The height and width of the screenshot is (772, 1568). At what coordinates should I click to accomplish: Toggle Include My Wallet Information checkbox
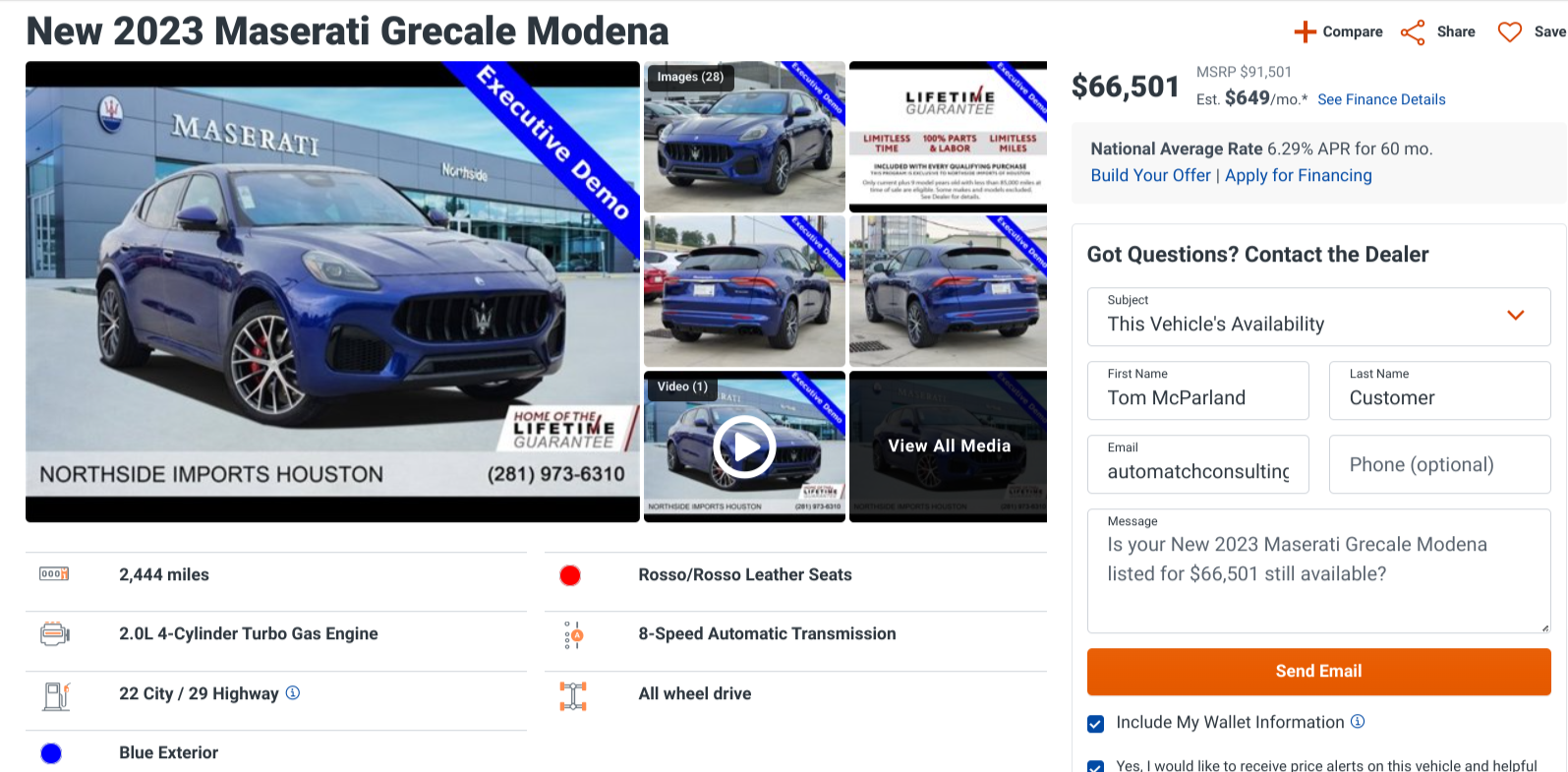tap(1096, 724)
